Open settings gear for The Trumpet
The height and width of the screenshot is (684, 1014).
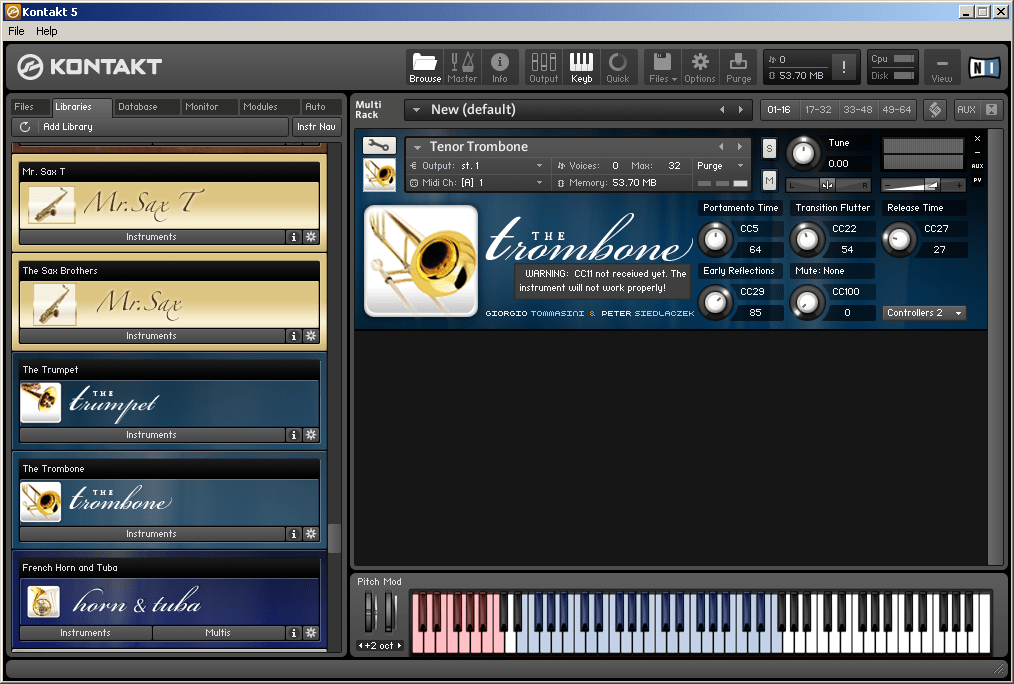[x=311, y=434]
